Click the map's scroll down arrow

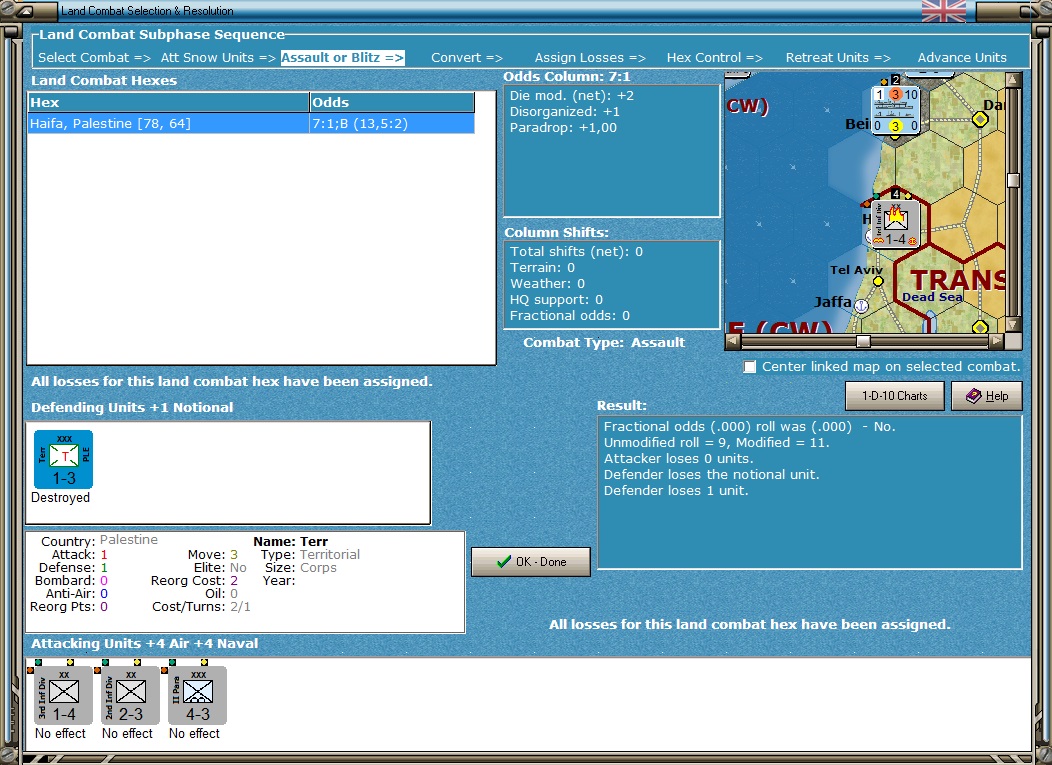1013,325
